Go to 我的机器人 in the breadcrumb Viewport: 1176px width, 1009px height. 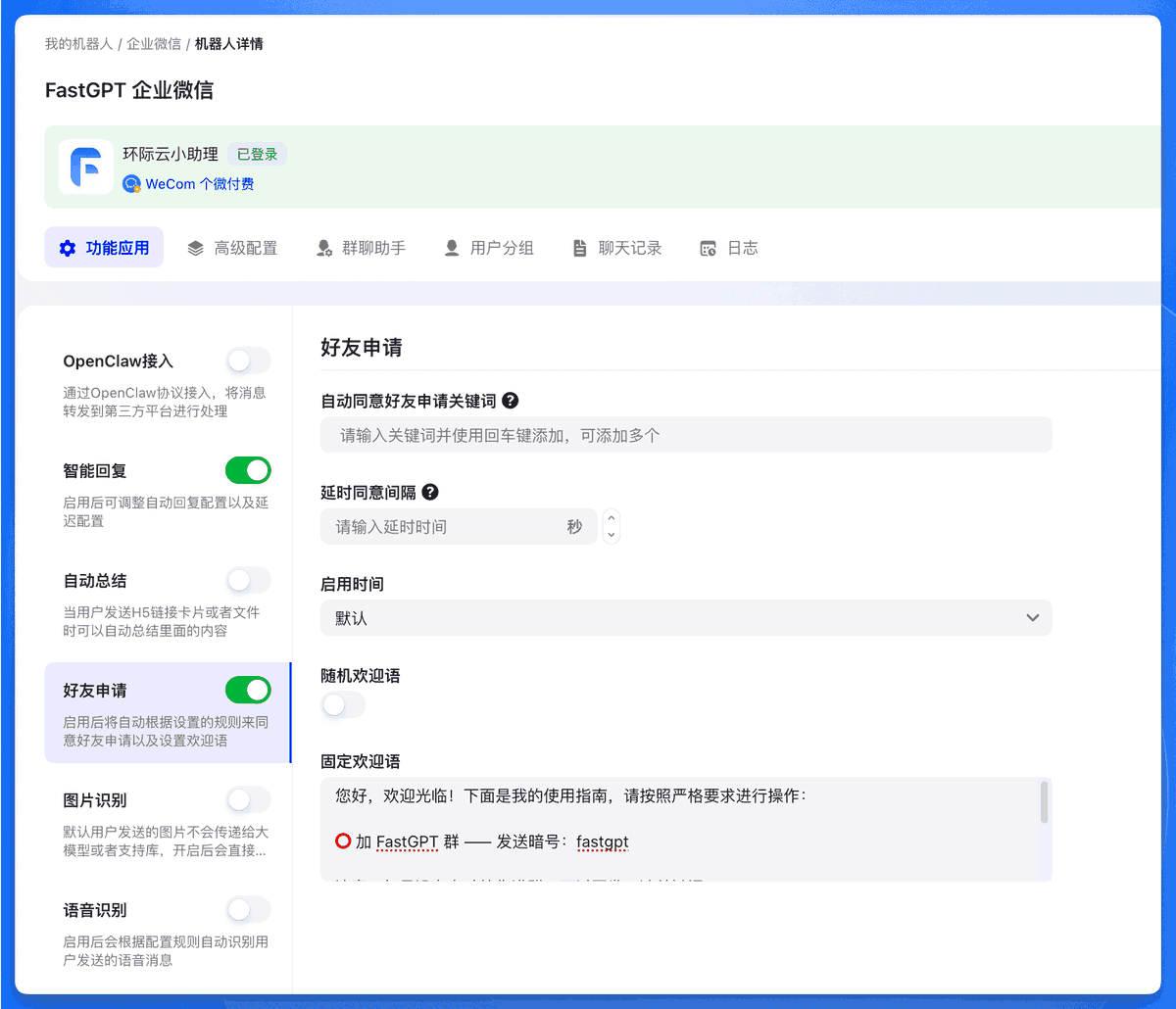78,44
